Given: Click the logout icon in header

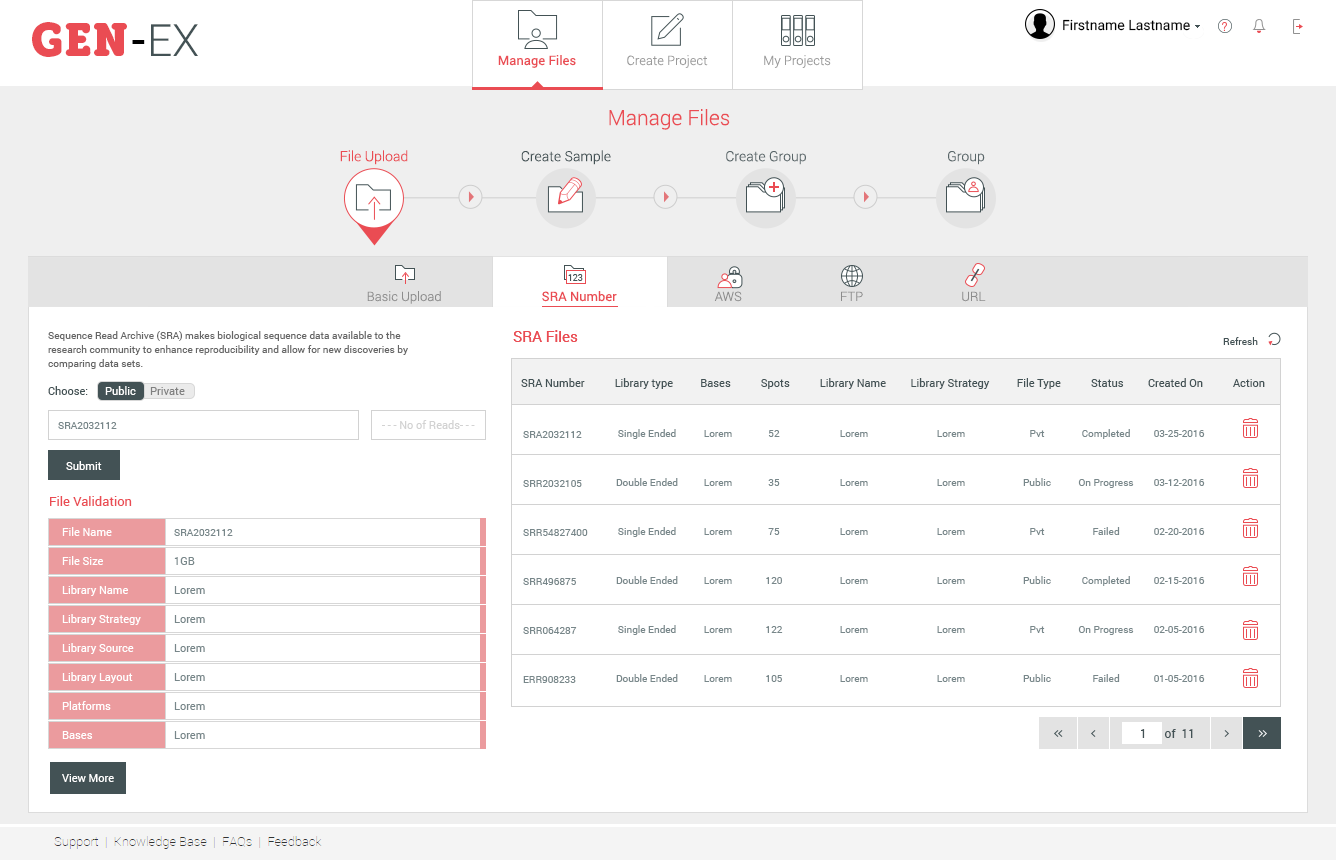Looking at the screenshot, I should pos(1298,27).
